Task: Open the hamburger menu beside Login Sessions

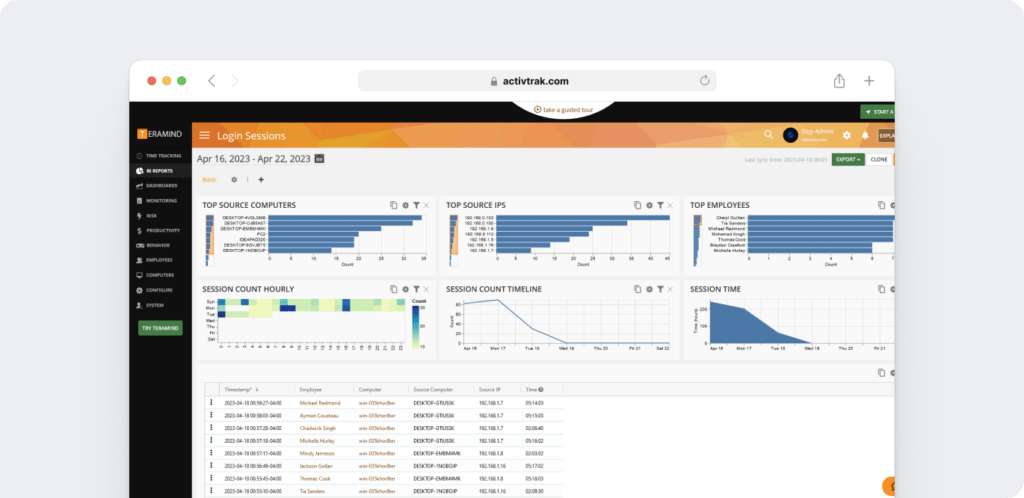Action: tap(204, 135)
